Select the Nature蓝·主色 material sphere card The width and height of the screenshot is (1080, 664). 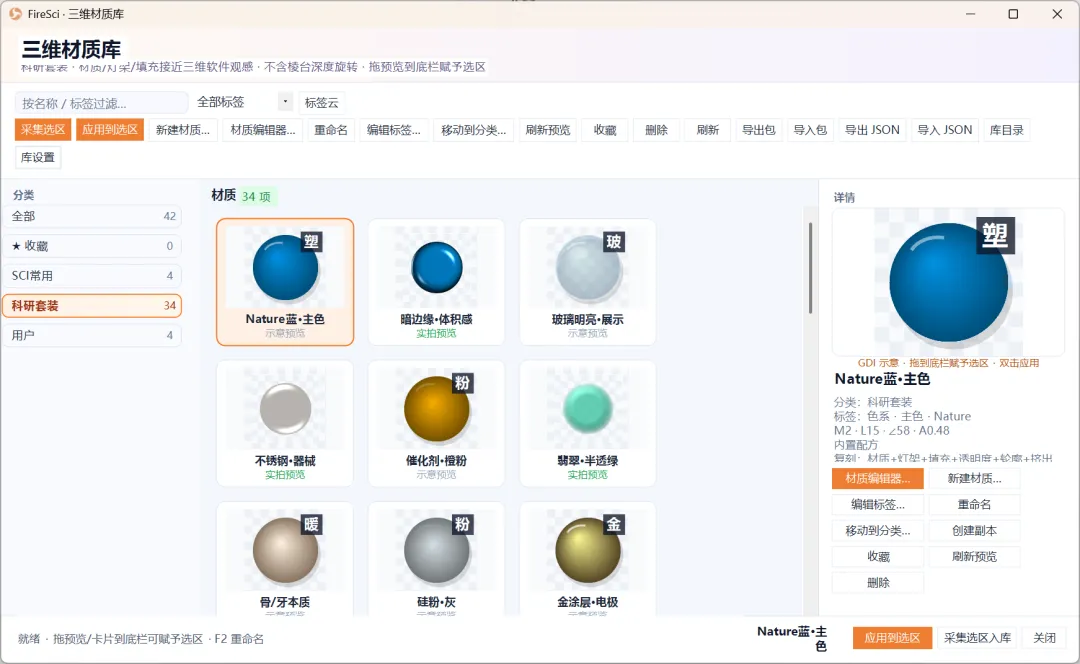coord(285,282)
